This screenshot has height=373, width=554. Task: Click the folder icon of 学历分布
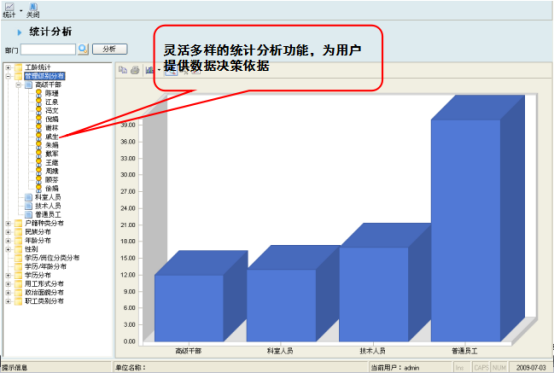point(18,275)
